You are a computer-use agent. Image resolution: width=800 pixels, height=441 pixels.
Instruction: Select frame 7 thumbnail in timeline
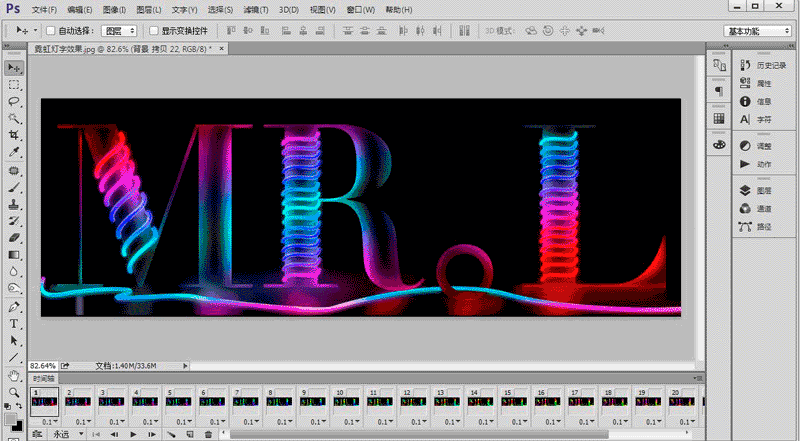[x=246, y=402]
